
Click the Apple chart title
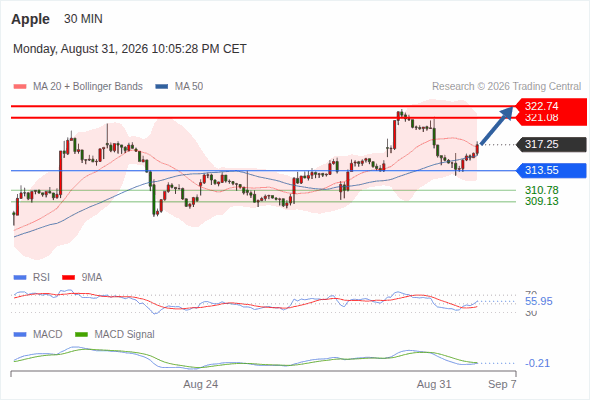(30, 19)
